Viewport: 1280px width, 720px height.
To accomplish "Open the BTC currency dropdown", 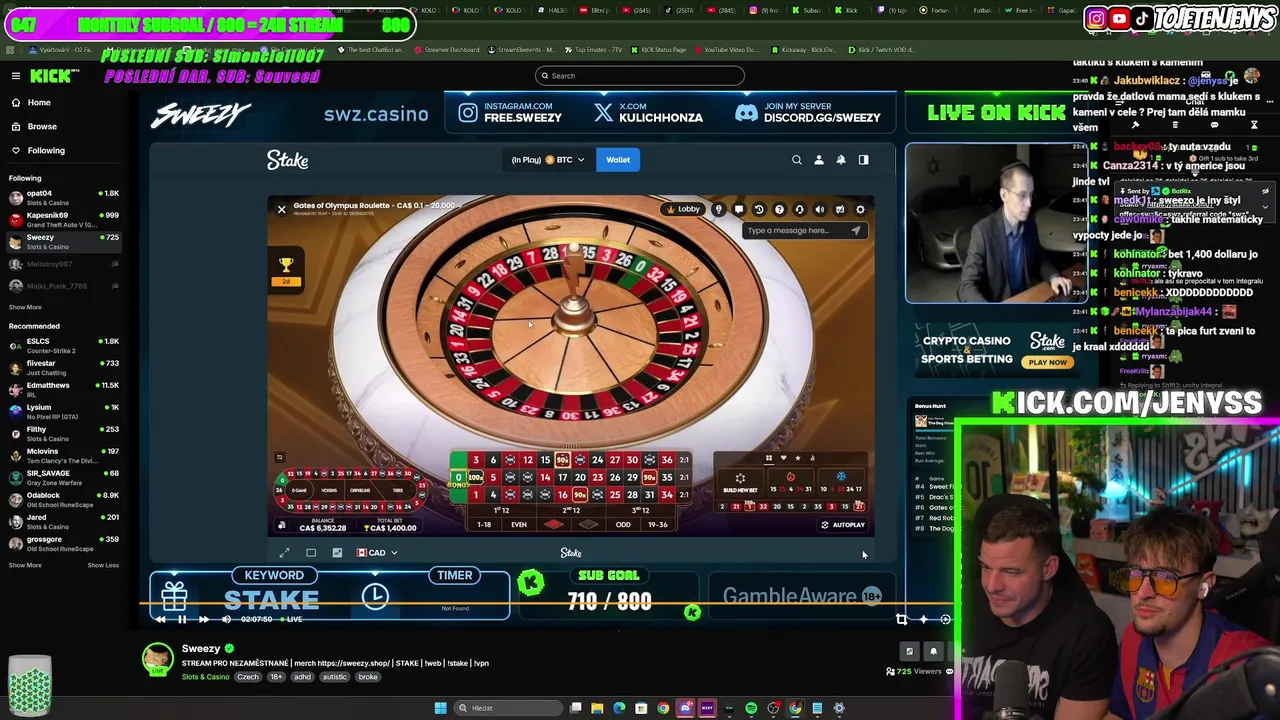I will pos(548,160).
